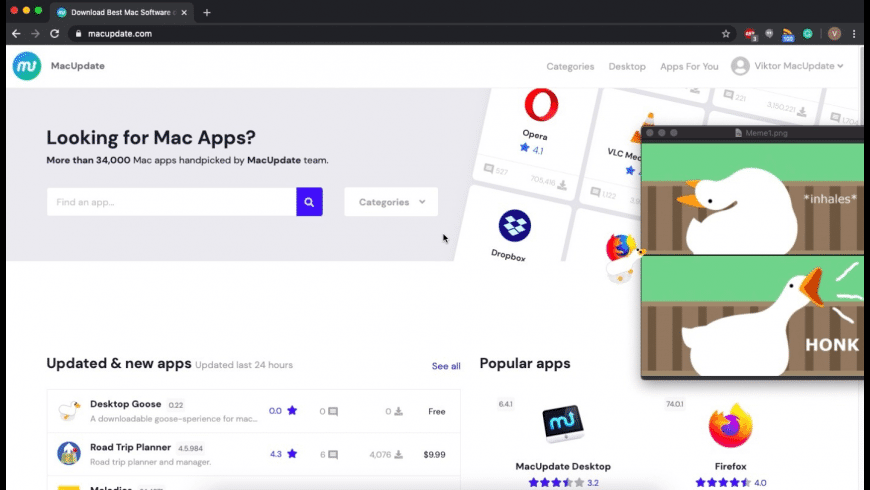
Task: Open Chrome profile avatar
Action: point(834,34)
